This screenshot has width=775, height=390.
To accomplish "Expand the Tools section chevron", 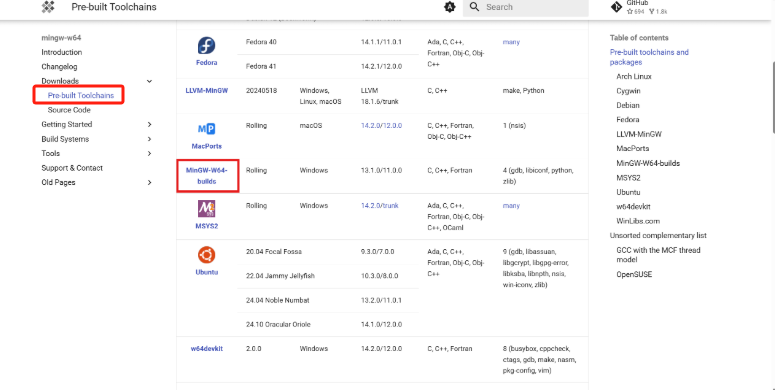I will (149, 154).
